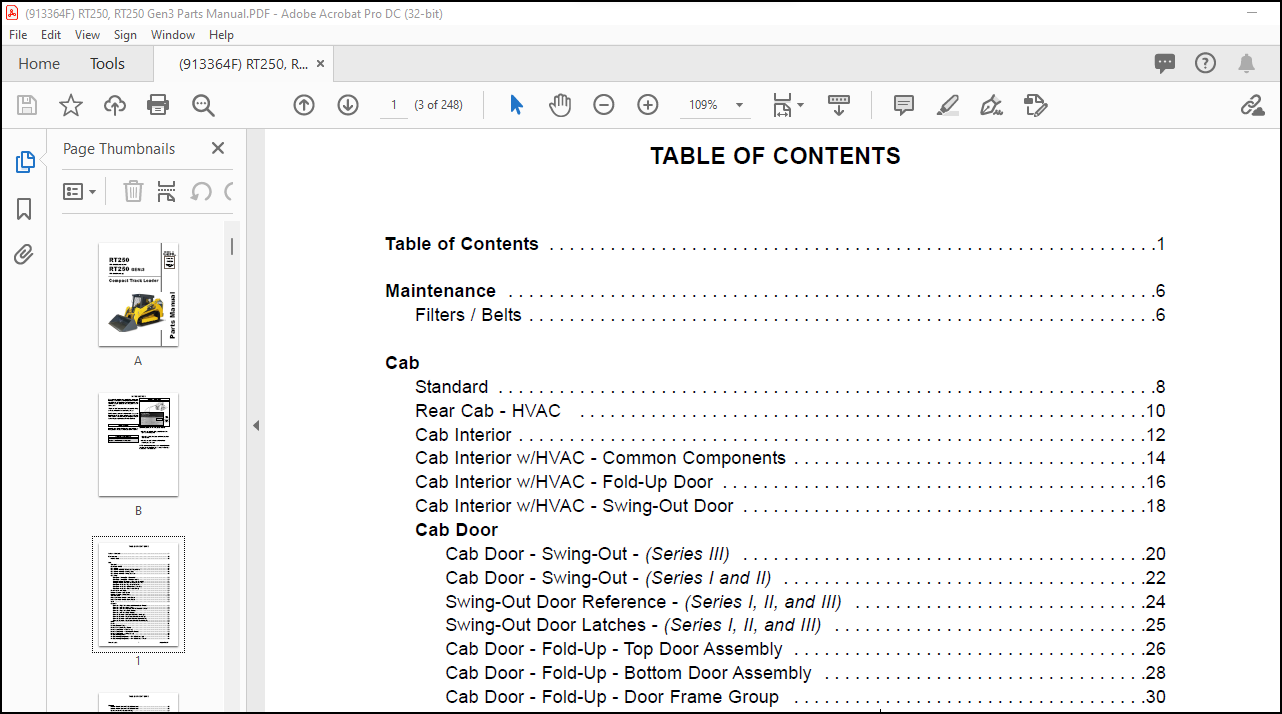1282x714 pixels.
Task: Open the View menu
Action: click(x=87, y=34)
